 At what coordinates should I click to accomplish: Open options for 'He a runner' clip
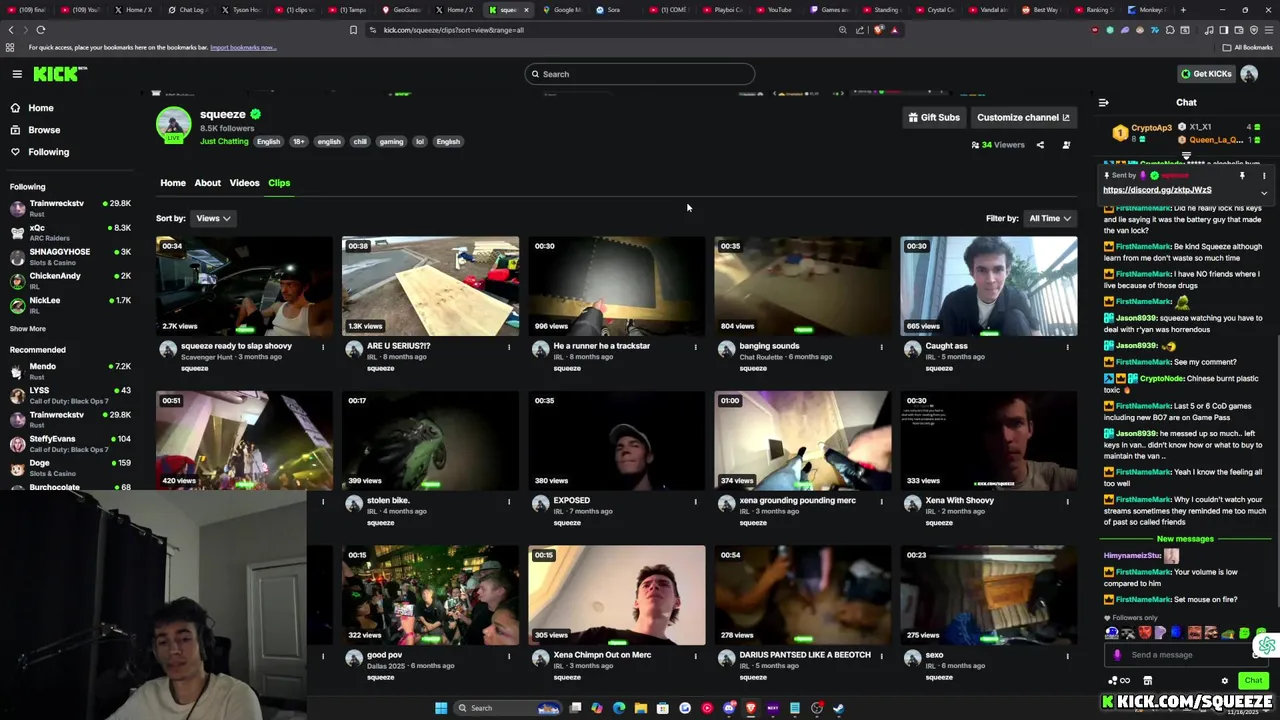point(695,347)
